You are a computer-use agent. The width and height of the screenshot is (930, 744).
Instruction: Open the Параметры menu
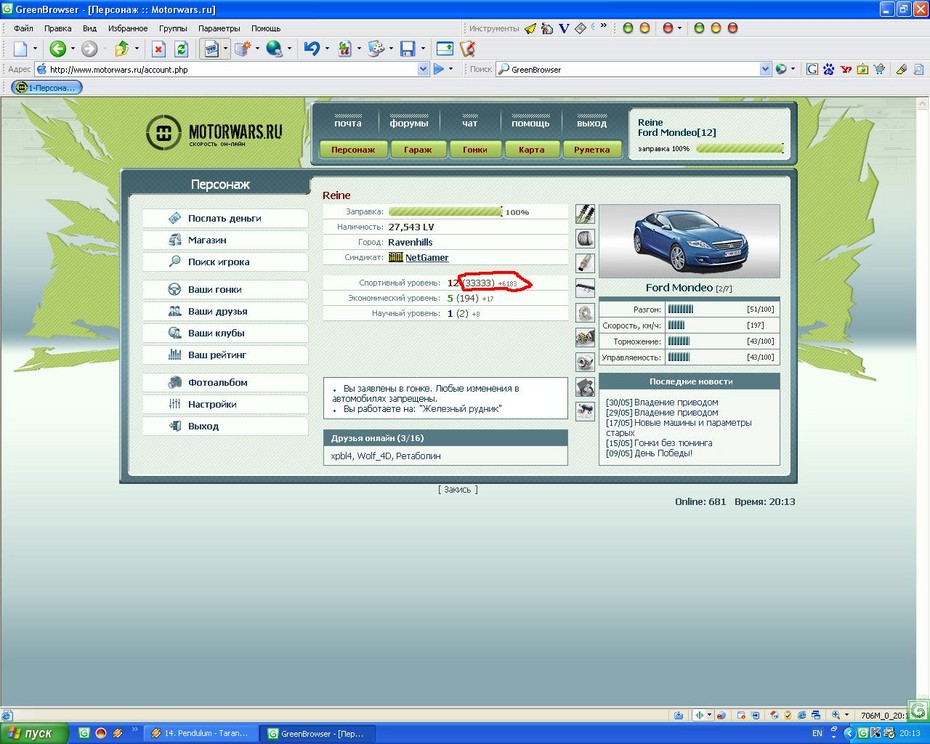pyautogui.click(x=219, y=28)
